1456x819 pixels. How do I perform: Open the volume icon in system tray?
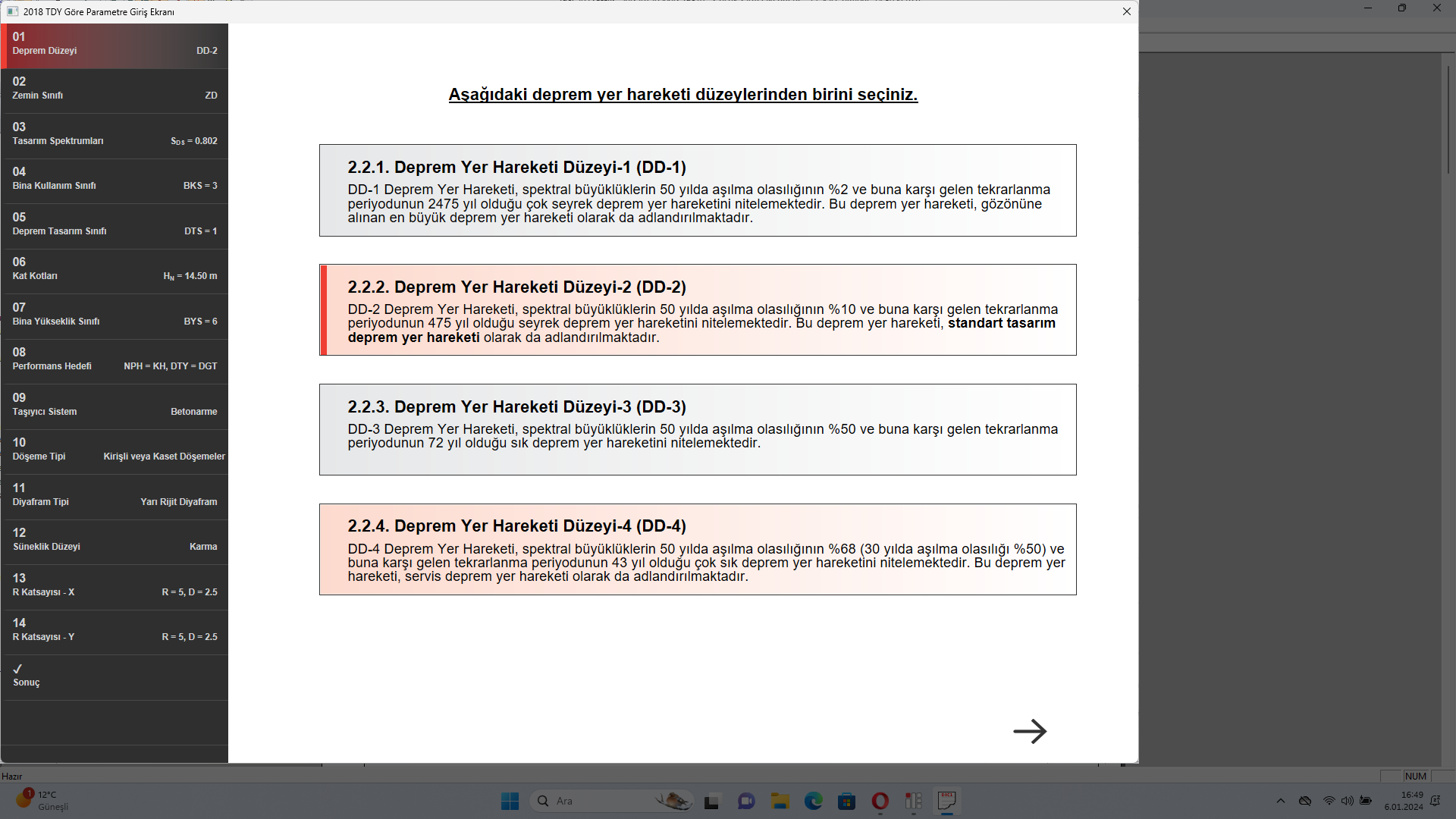[x=1347, y=801]
